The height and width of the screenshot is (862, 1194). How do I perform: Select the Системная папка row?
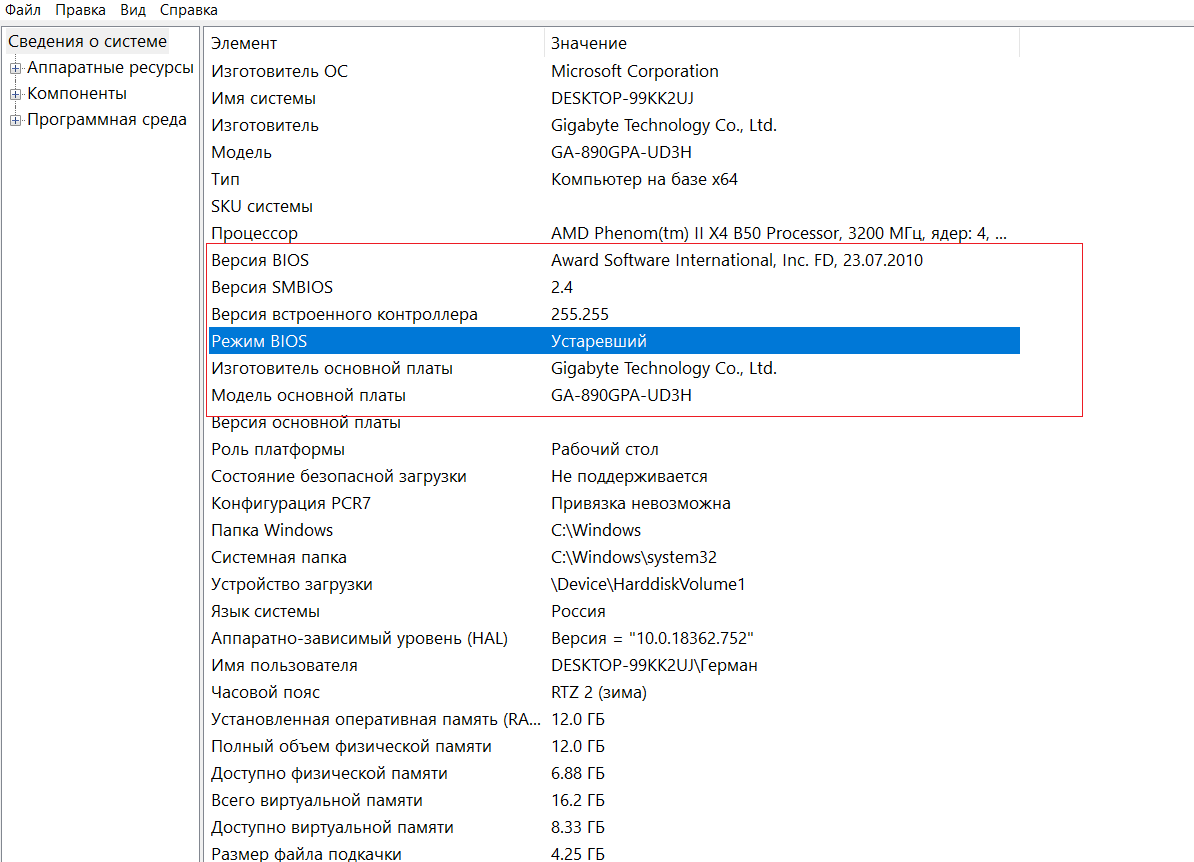tap(614, 557)
